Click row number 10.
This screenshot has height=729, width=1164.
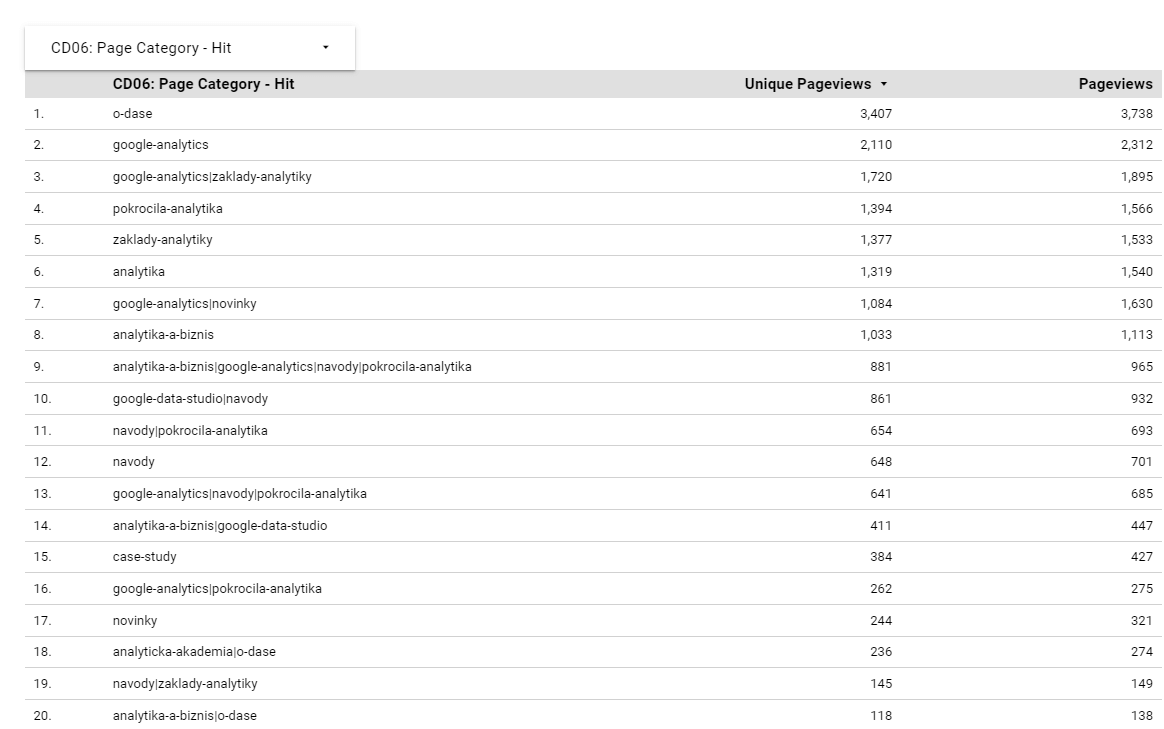click(42, 399)
